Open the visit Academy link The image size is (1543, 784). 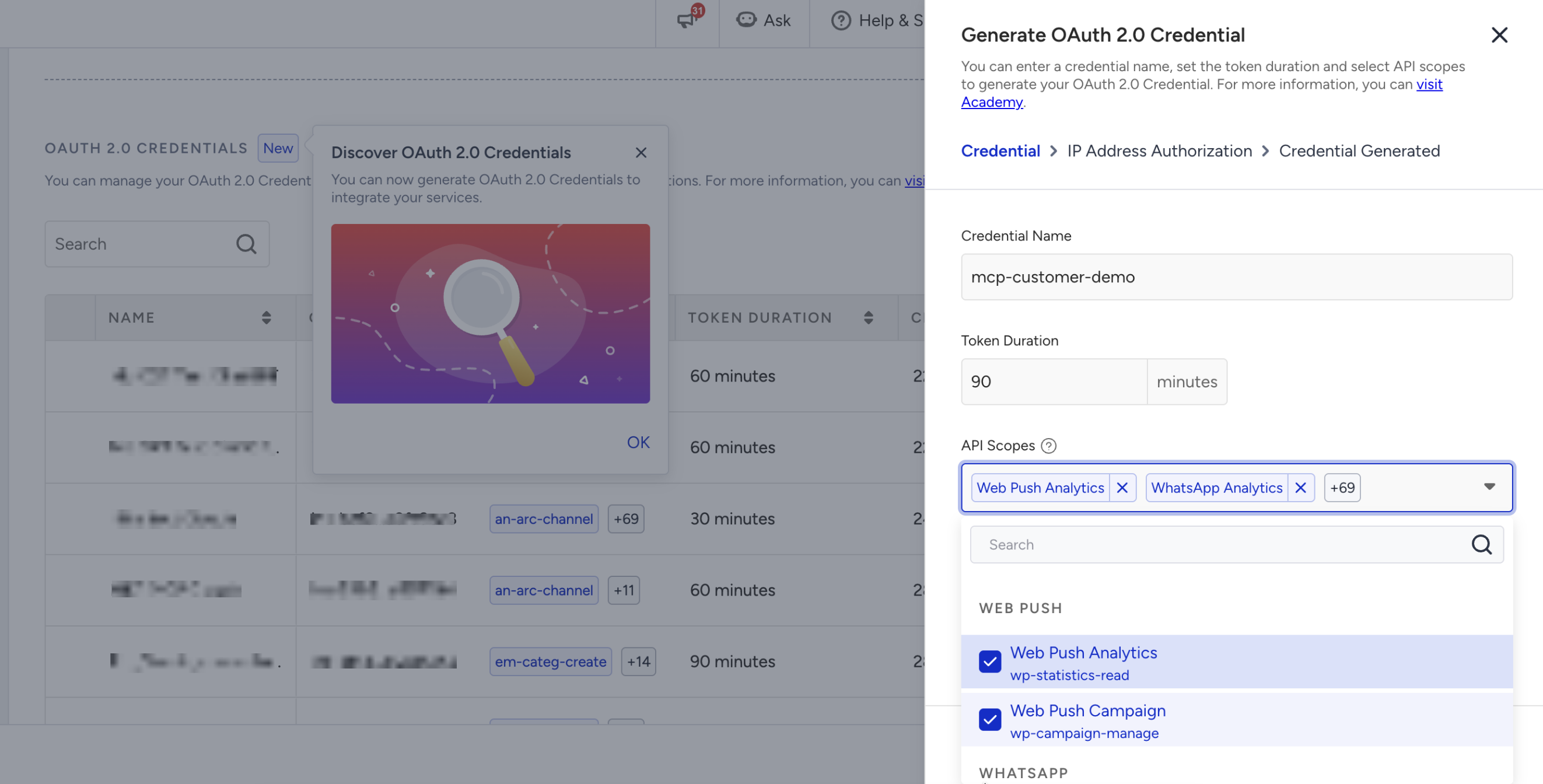[x=1202, y=93]
